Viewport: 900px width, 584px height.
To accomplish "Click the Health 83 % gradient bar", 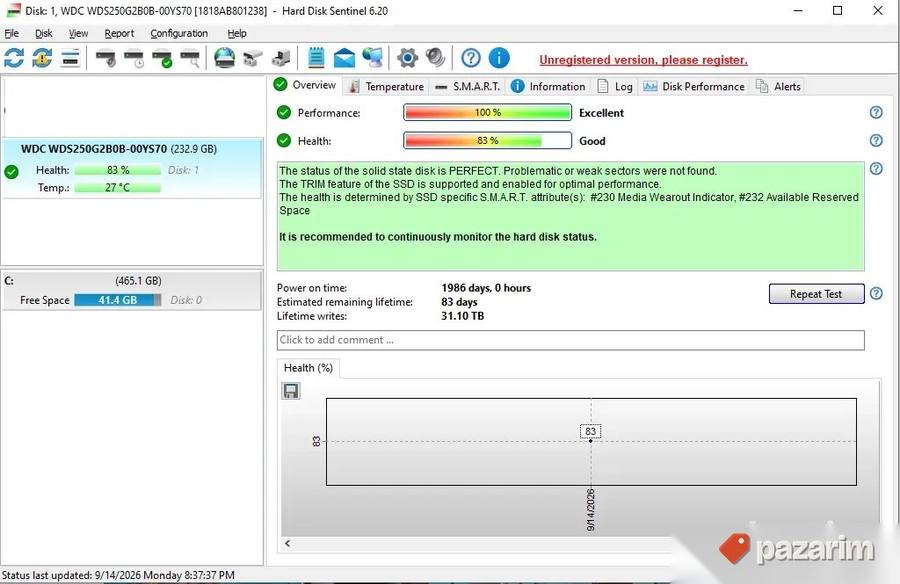I will (x=487, y=141).
